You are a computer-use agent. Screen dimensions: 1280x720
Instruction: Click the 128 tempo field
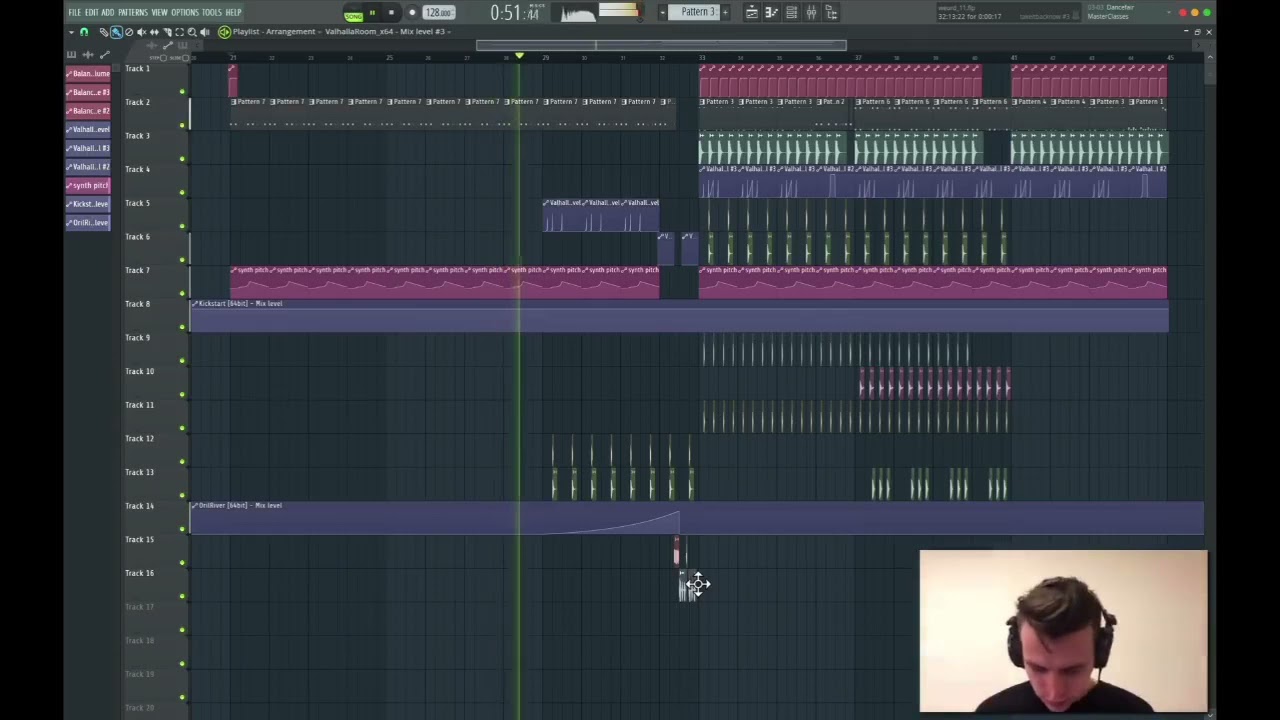[x=438, y=13]
